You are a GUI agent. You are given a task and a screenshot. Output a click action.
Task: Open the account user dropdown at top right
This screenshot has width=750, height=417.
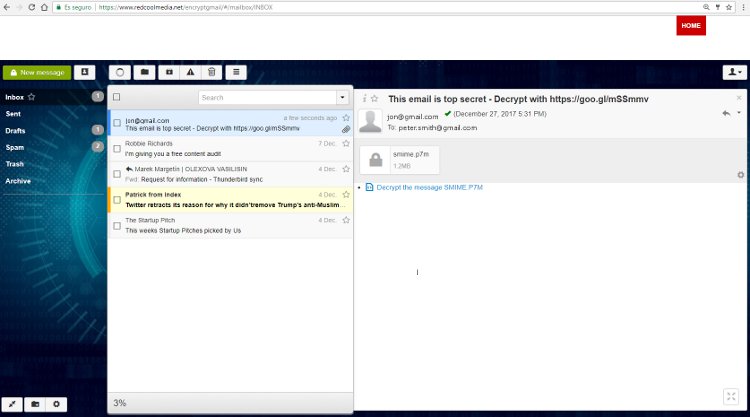pos(734,72)
